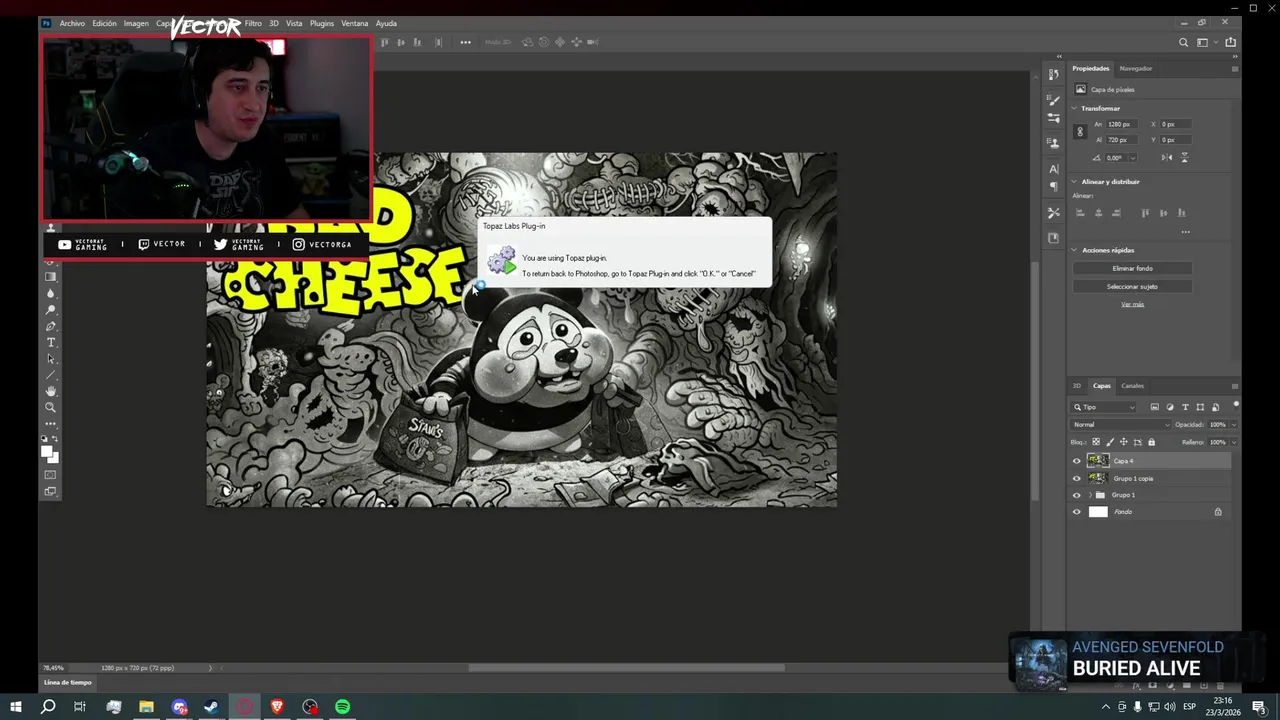Filter layers by shape layers

coord(1200,407)
